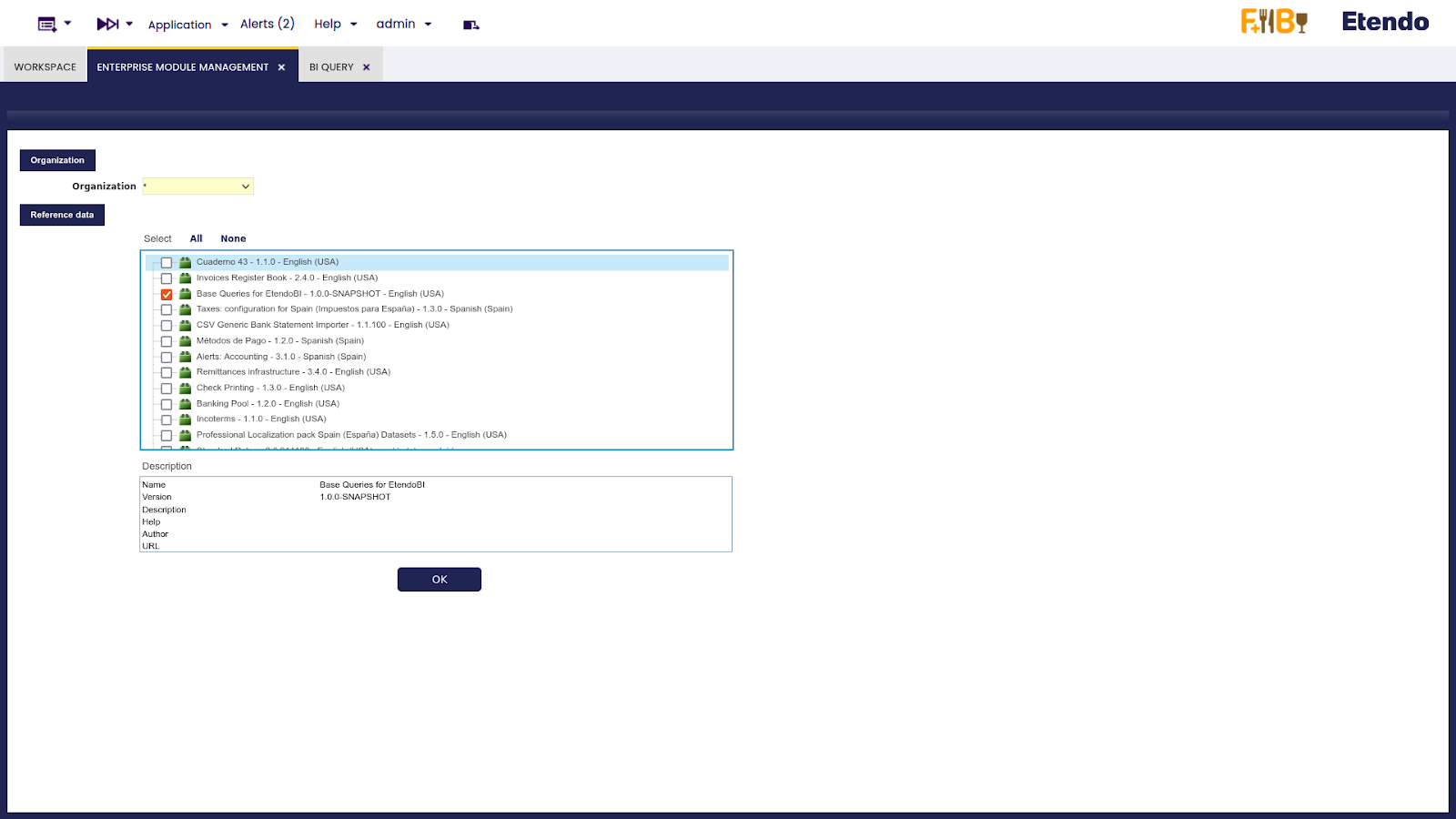Switch to the BI Query tab
This screenshot has height=819, width=1456.
click(x=331, y=67)
